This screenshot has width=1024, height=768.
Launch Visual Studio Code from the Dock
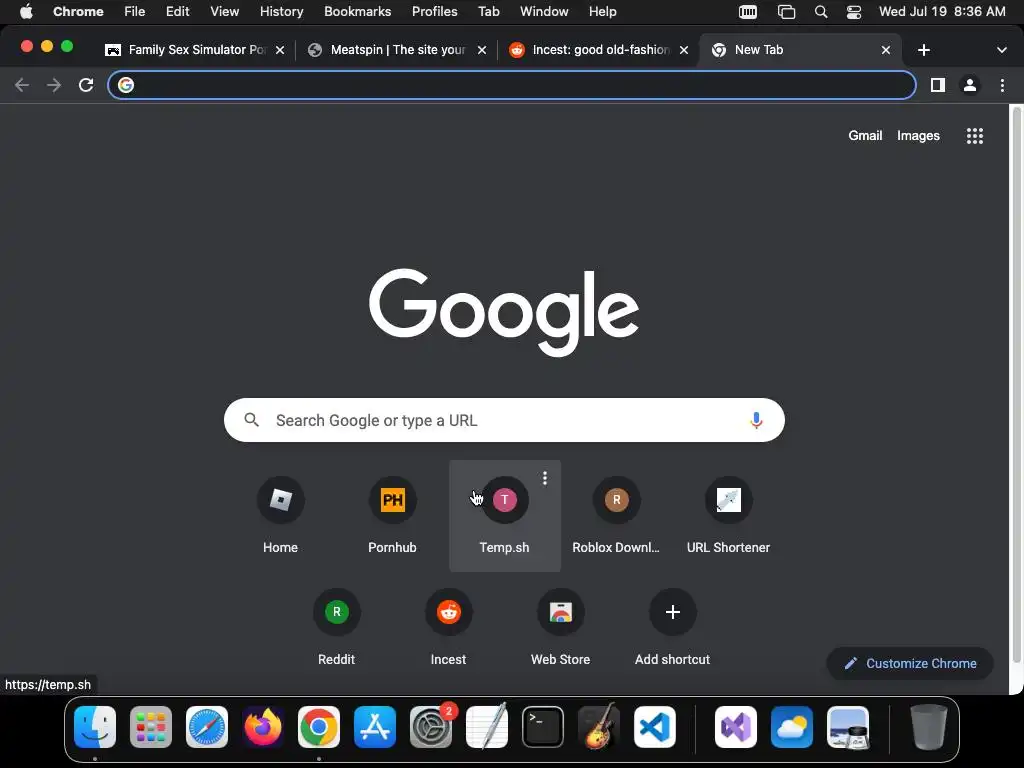pyautogui.click(x=655, y=727)
